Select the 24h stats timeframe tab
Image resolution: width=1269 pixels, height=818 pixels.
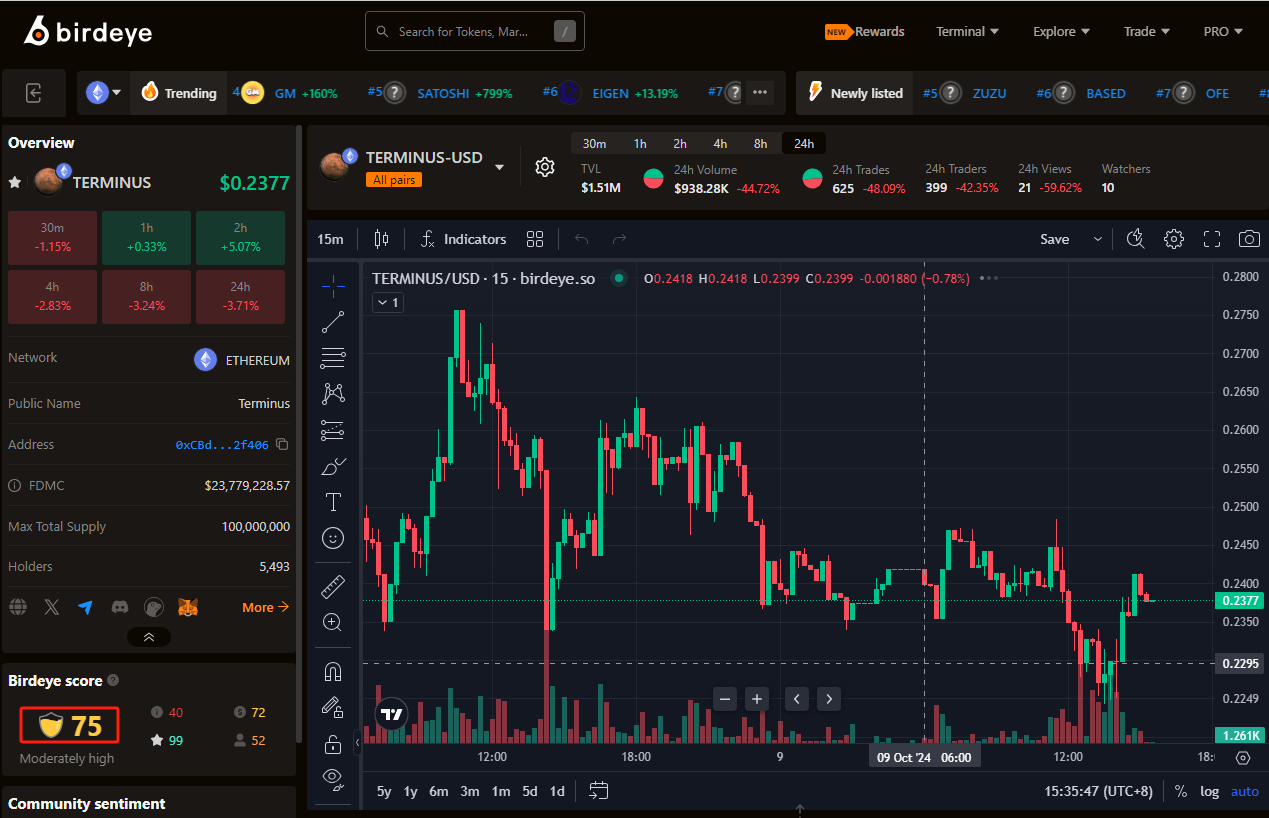804,144
